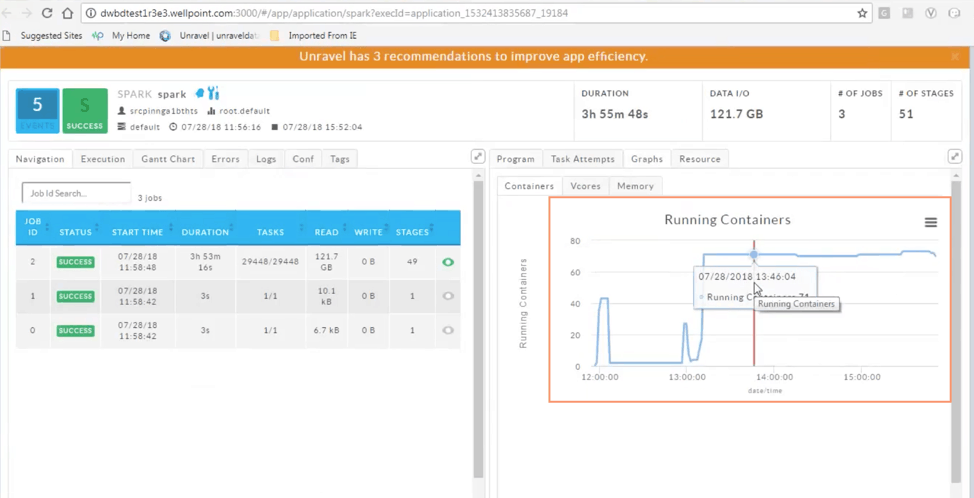Open the Task Attempts tab
The image size is (974, 498).
coord(583,159)
